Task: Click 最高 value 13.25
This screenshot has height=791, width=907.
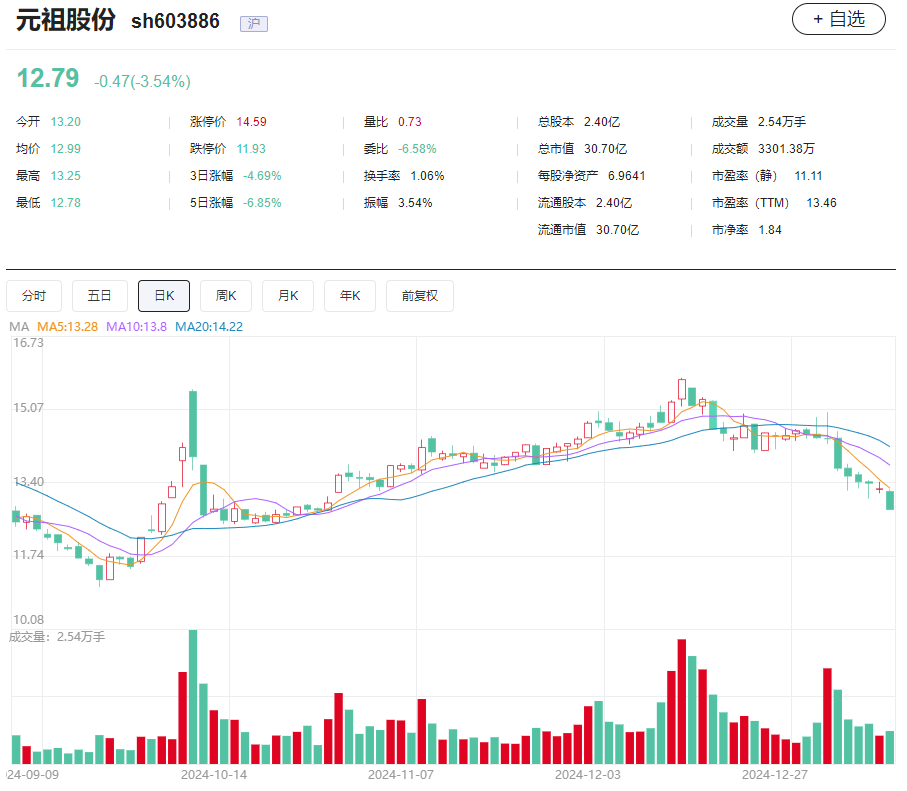Action: click(65, 176)
